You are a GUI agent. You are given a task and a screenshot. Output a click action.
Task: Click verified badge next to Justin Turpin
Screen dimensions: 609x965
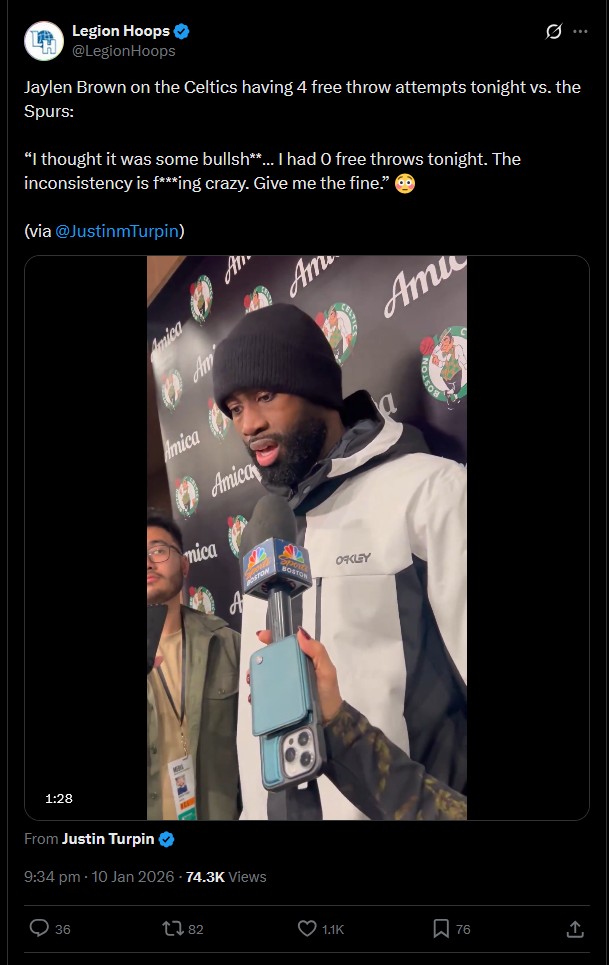pos(167,839)
